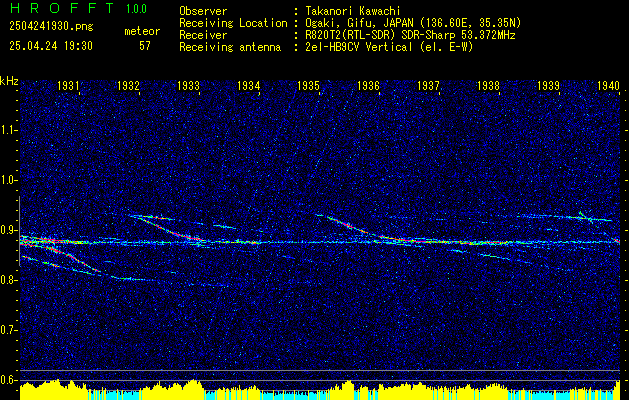Screen dimensions: 629x400
Task: Click the meteor count 57
Action: click(x=145, y=46)
